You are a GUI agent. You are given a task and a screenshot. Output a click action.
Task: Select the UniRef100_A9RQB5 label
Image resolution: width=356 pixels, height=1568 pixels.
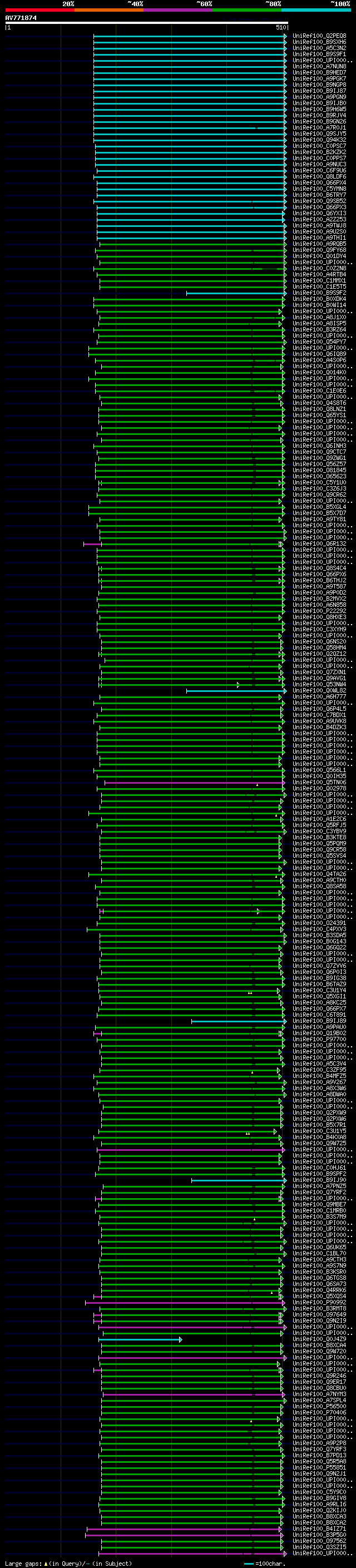(319, 244)
